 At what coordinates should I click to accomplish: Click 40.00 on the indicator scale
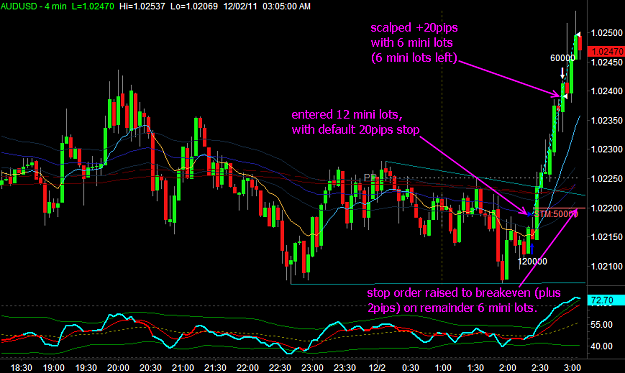(601, 346)
